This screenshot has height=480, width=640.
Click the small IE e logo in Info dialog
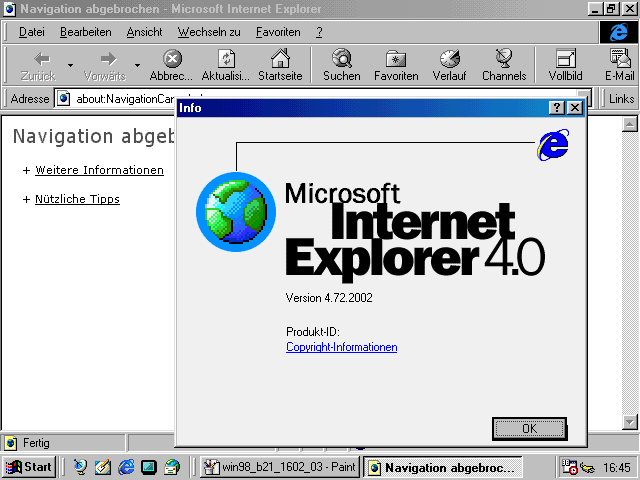553,144
